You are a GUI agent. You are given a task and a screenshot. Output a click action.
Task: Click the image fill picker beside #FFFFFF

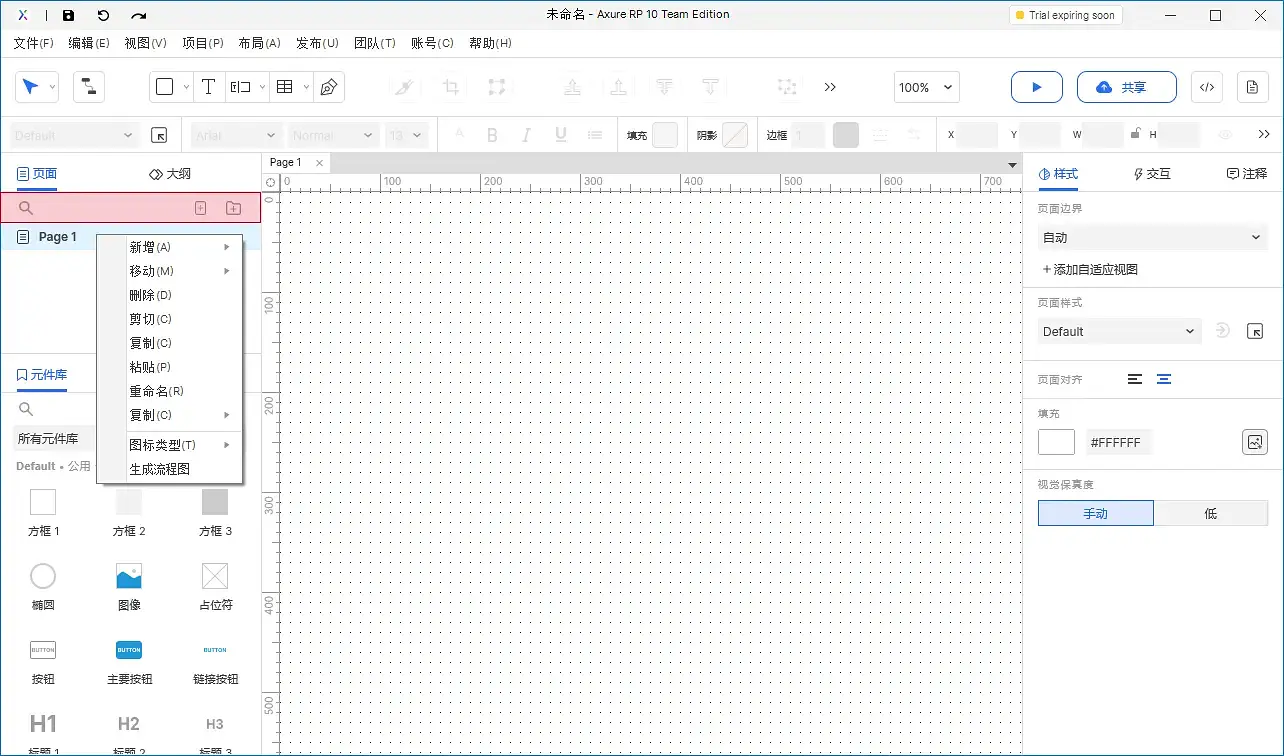tap(1255, 441)
